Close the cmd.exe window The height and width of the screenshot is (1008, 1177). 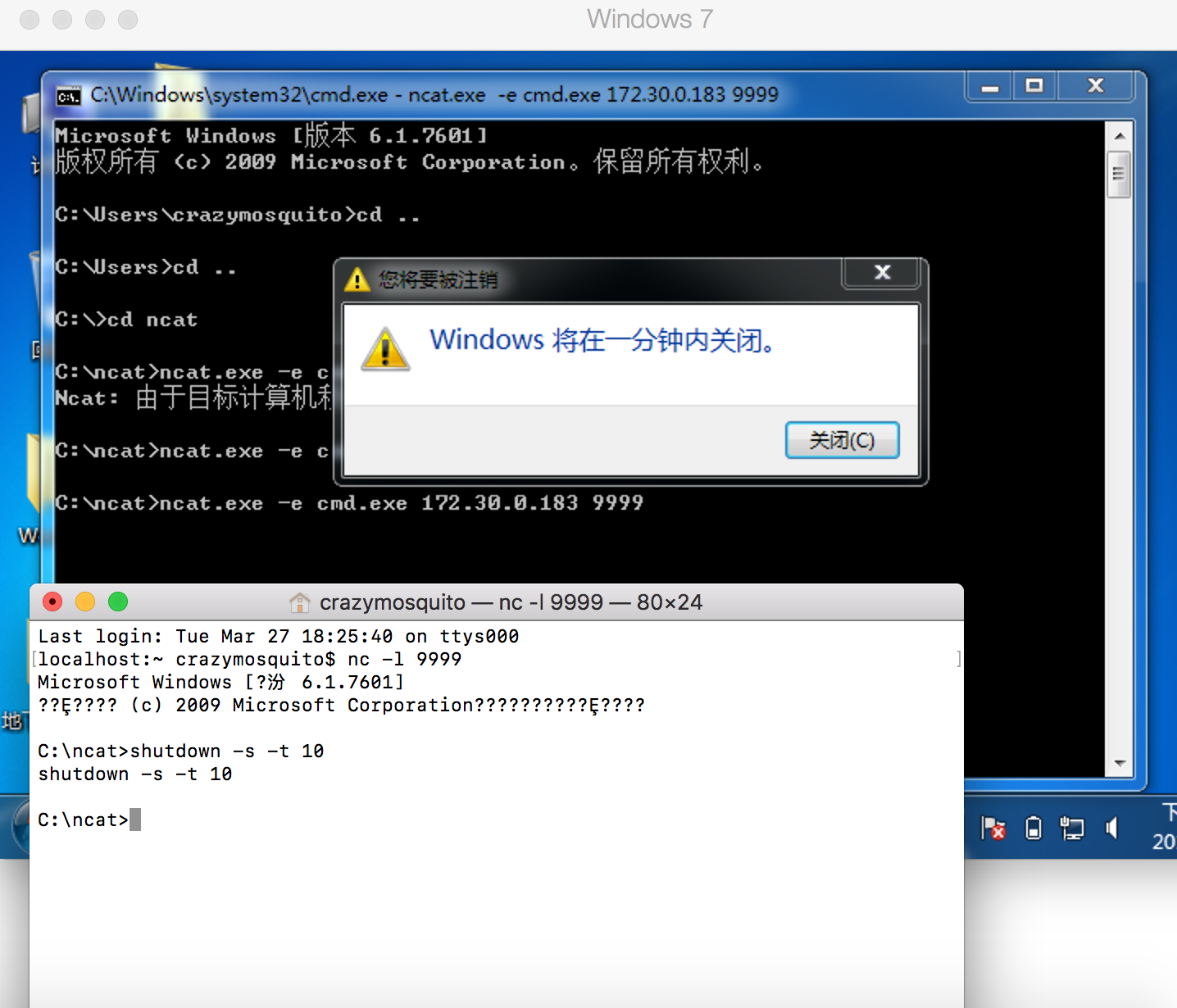point(1096,86)
